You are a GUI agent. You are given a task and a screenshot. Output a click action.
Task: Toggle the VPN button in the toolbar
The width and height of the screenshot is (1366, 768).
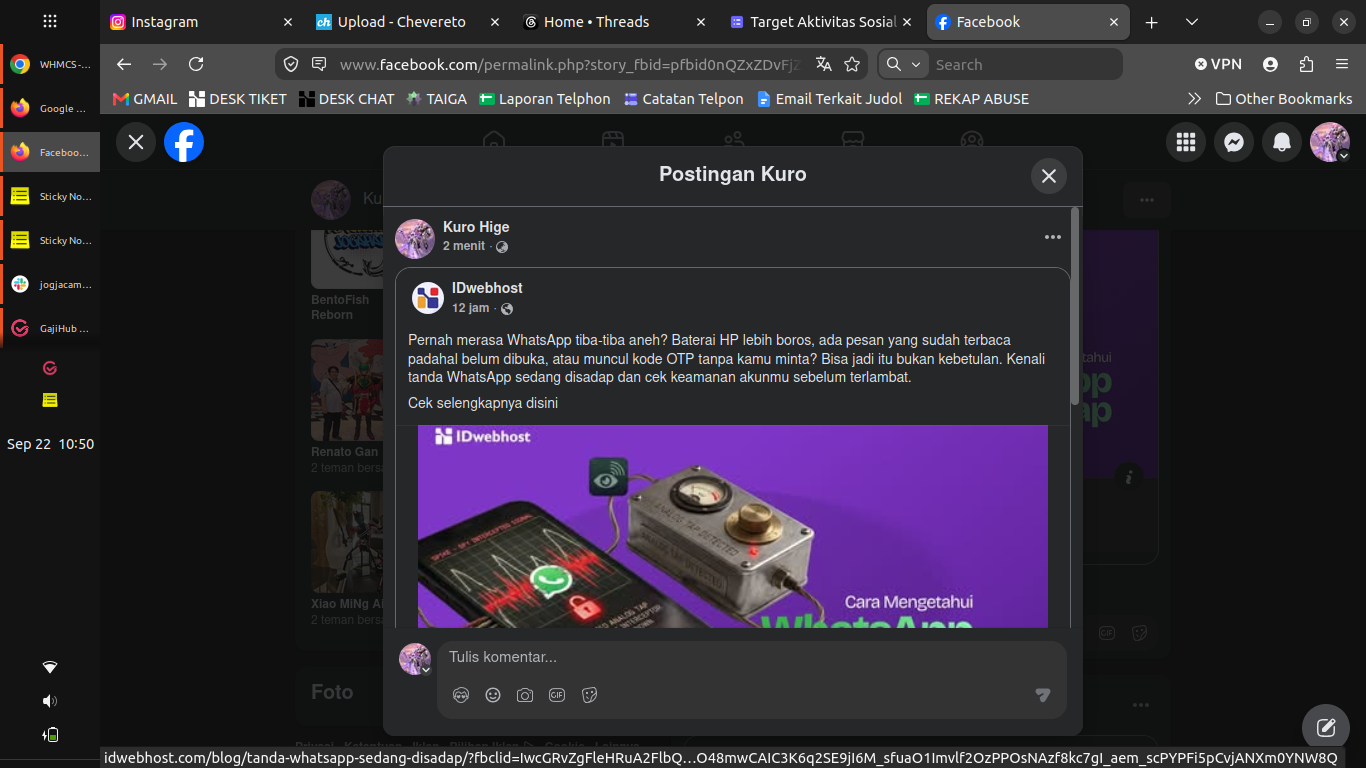(x=1218, y=64)
